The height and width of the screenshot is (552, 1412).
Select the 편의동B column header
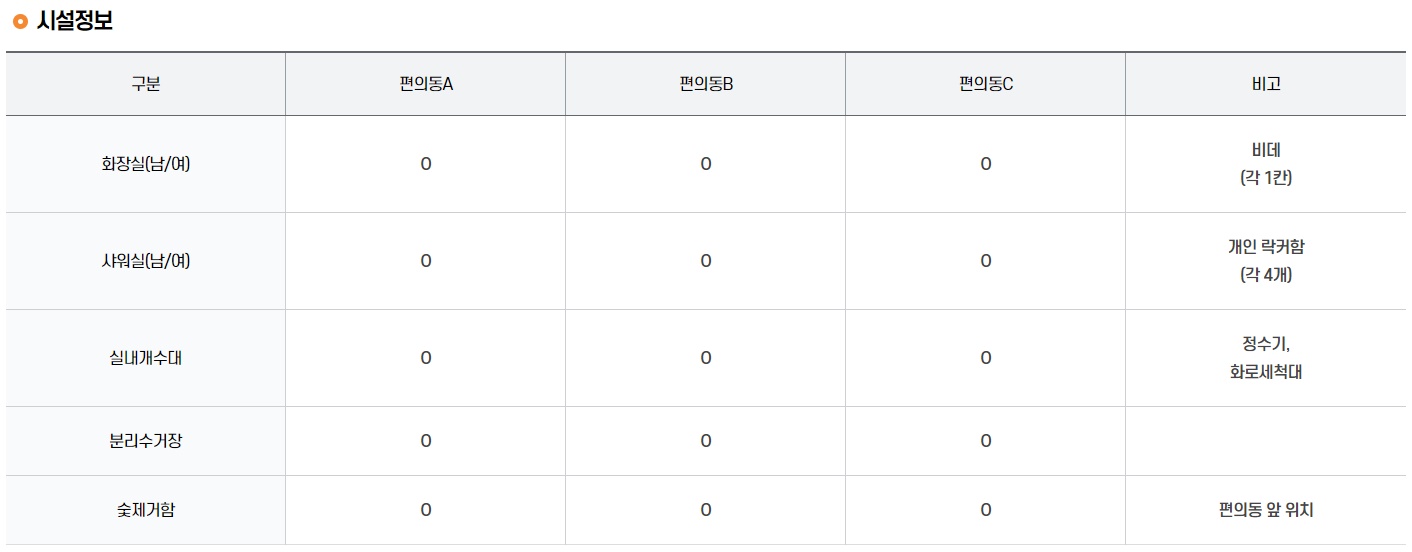[x=706, y=84]
